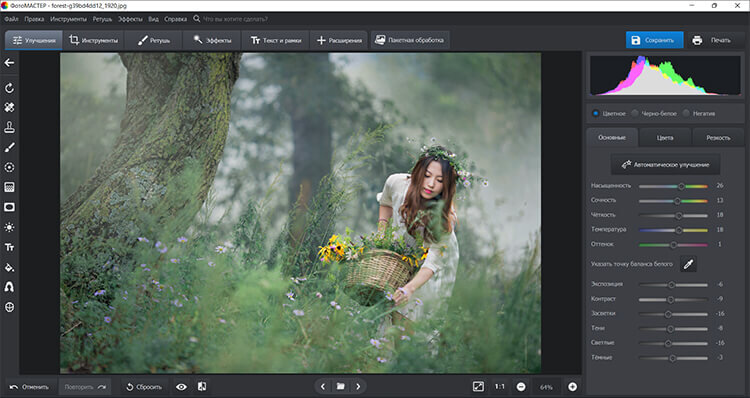Adjust the Оттенок slider
The image size is (750, 398).
click(673, 245)
